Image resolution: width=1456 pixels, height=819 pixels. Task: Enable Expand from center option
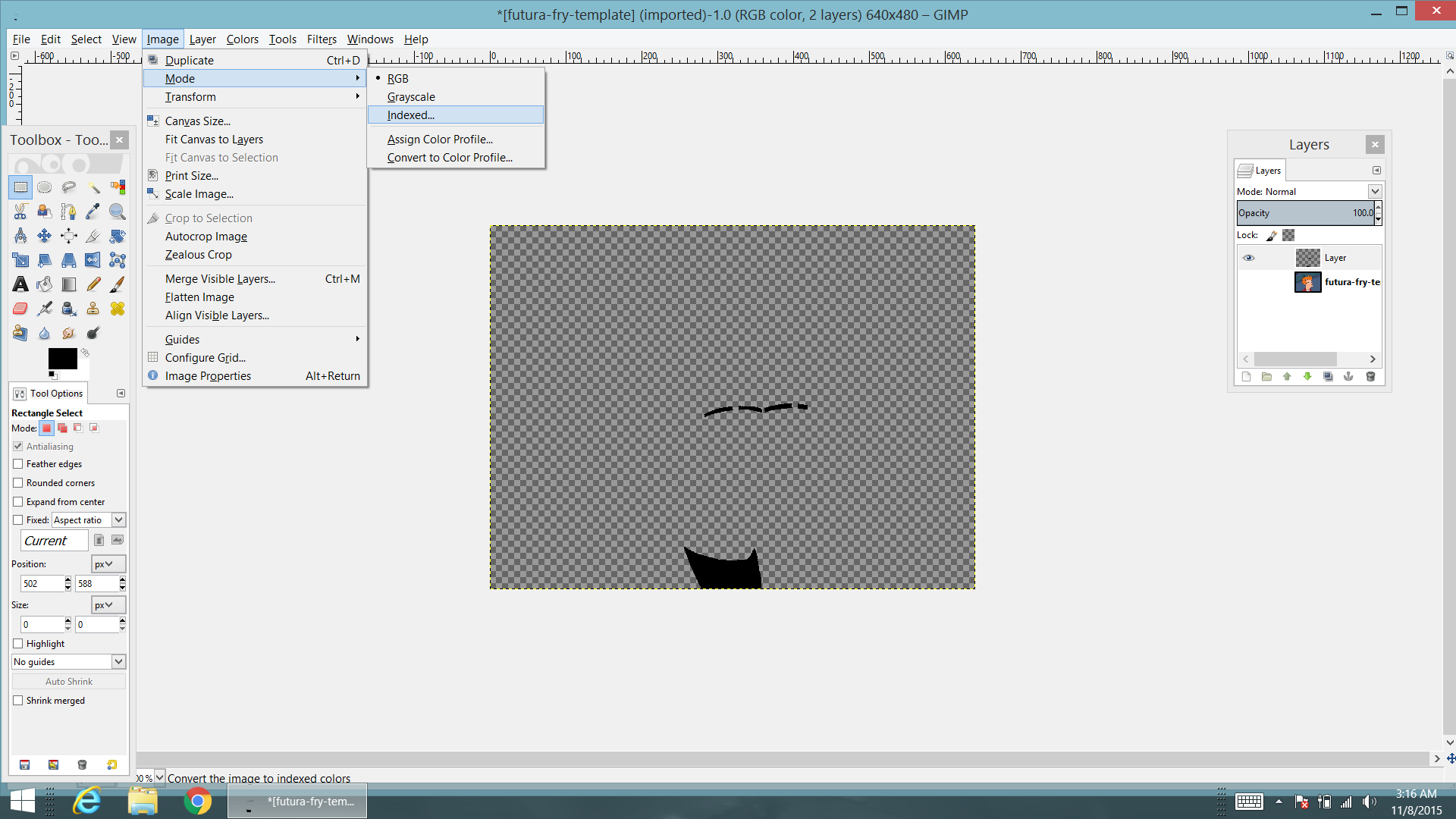18,502
